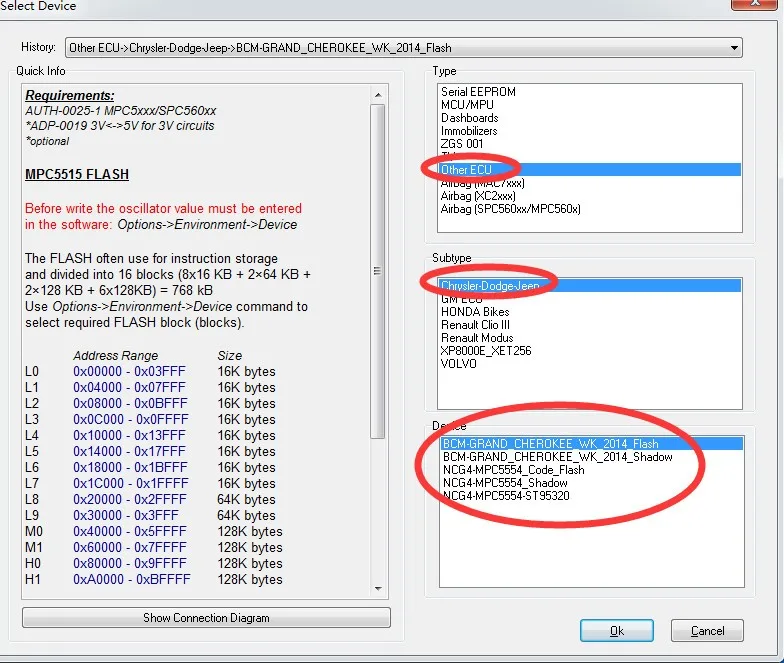Click the L8 block row label
Screen dimensions: 784x663
(32, 500)
